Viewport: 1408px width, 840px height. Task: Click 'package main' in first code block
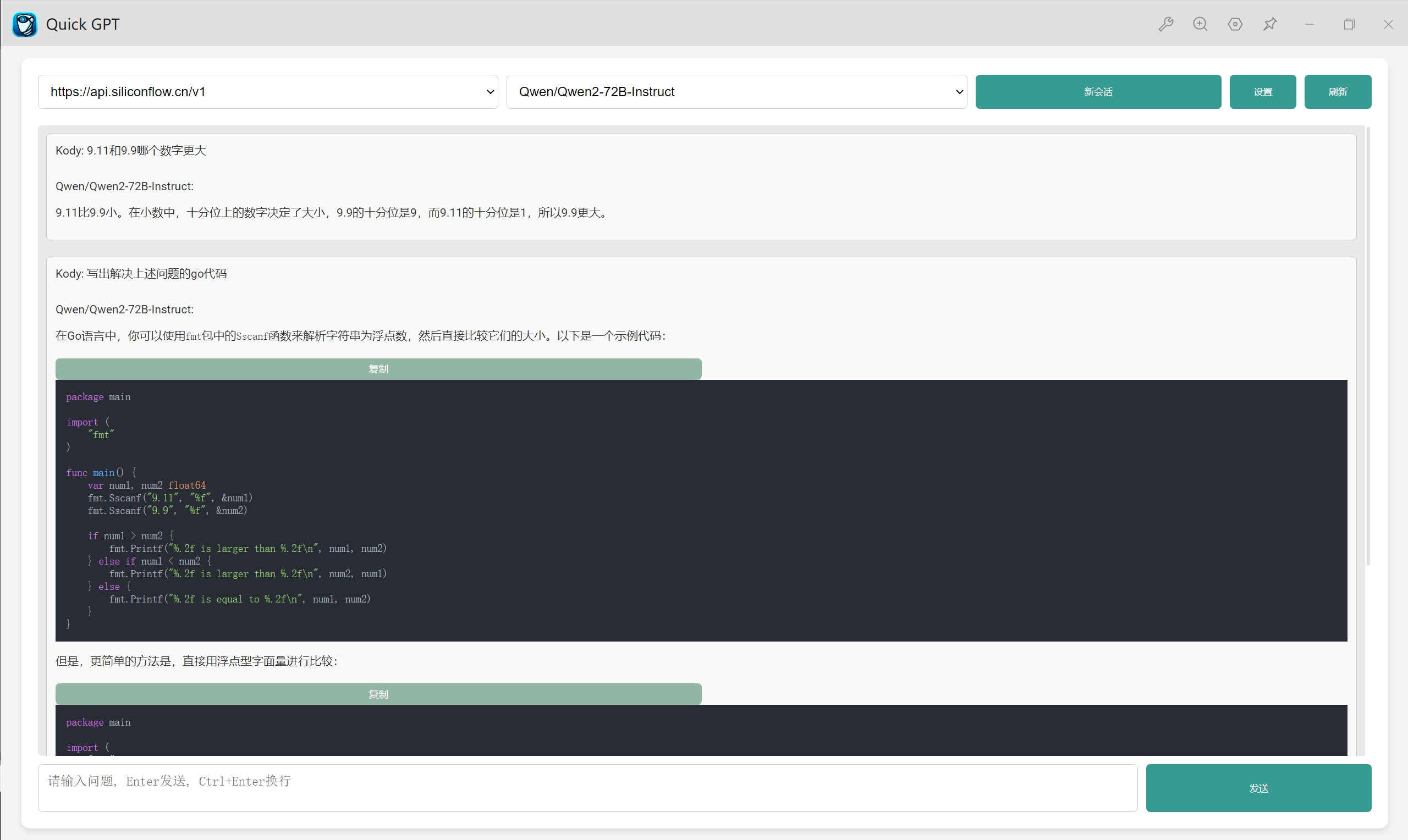tap(98, 397)
